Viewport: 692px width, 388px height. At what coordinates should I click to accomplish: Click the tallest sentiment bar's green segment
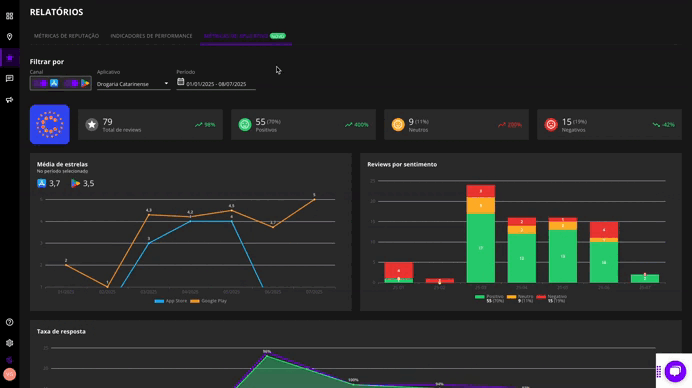click(x=481, y=248)
